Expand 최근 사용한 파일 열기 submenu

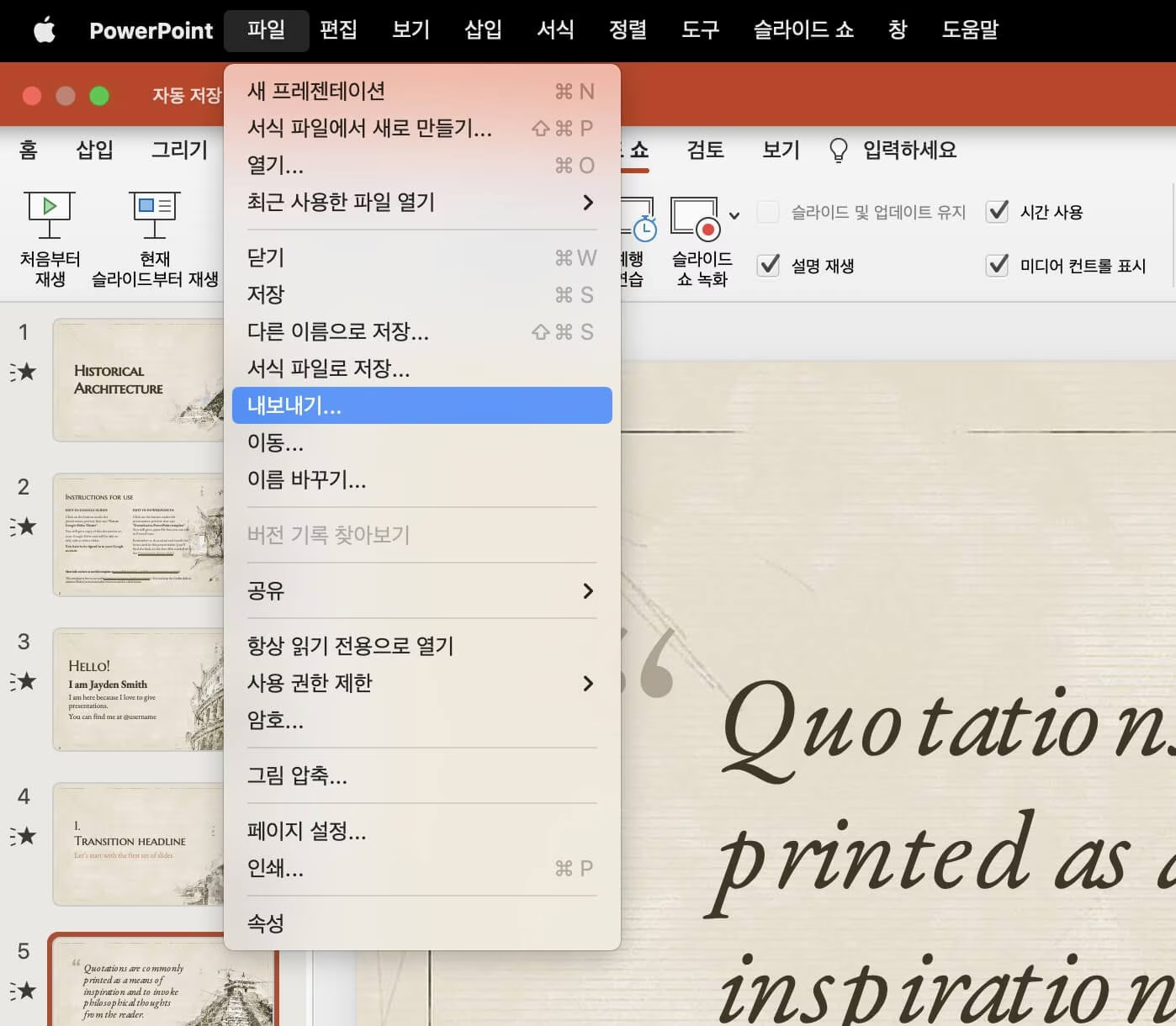[x=421, y=202]
